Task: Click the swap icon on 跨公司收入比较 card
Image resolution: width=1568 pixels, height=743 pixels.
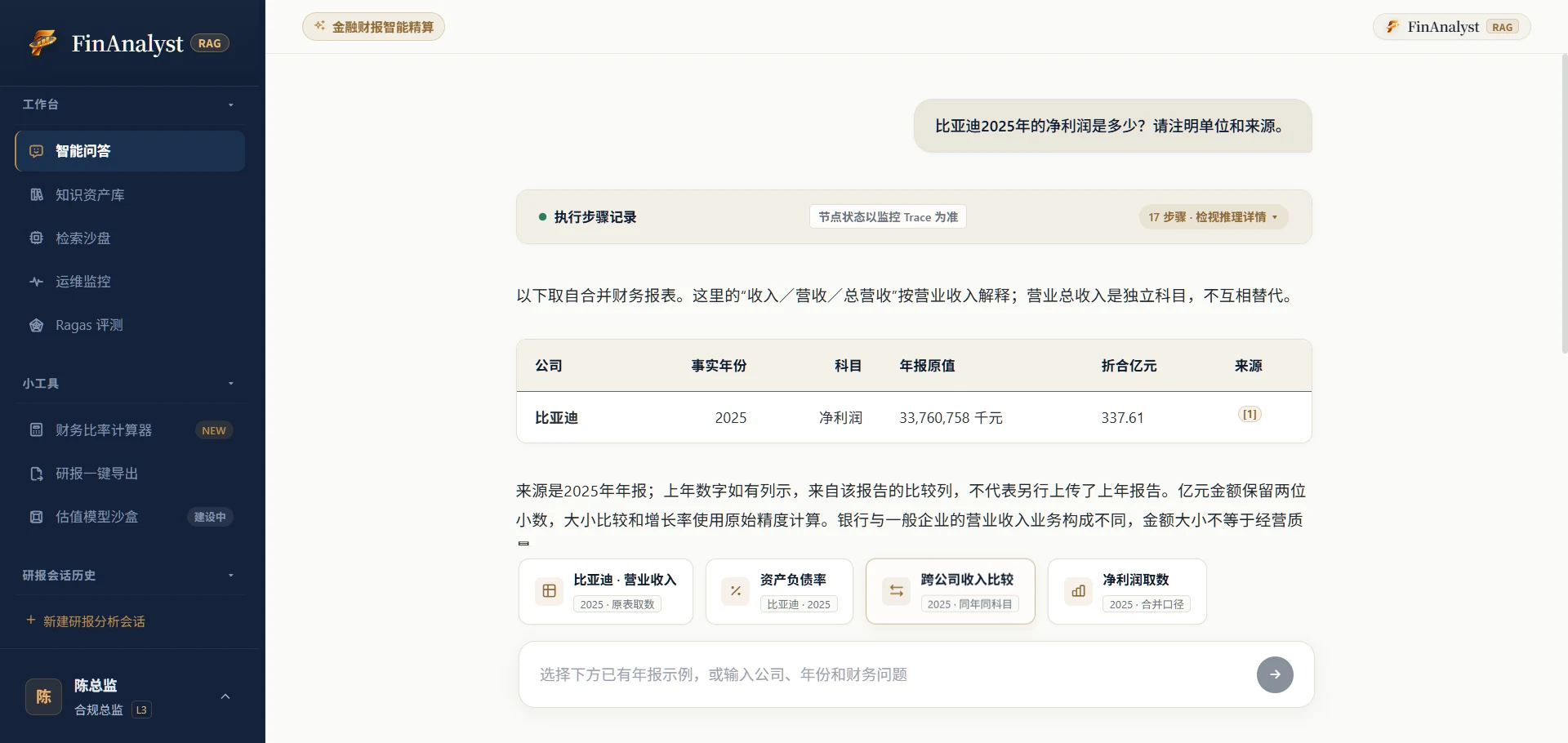Action: pos(896,591)
